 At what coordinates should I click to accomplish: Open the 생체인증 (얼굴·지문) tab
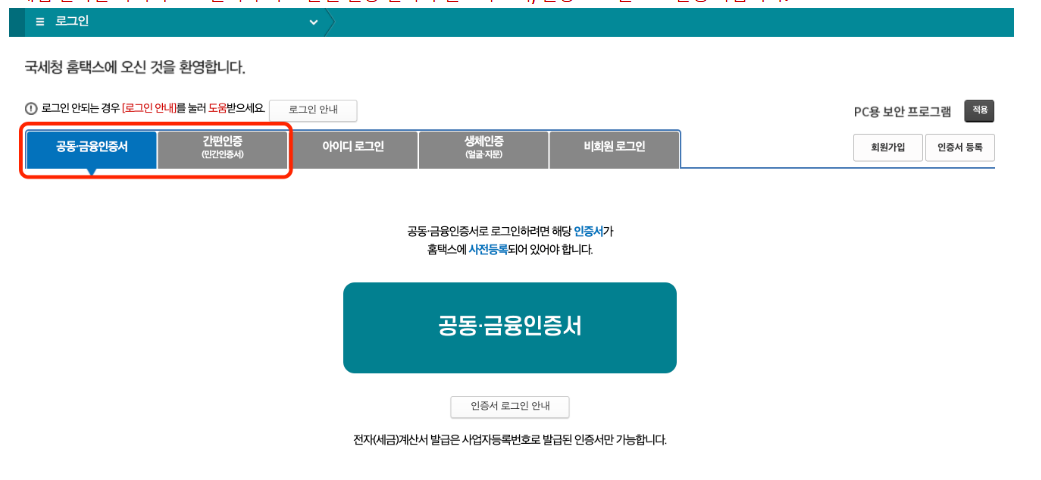coord(483,150)
